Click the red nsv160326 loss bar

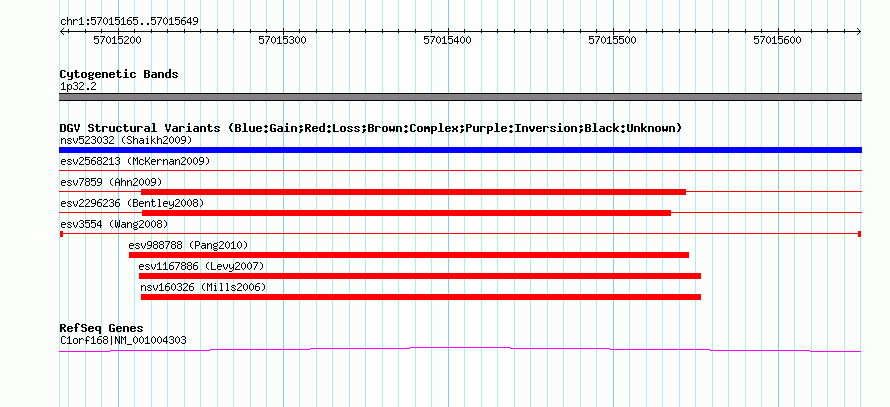421,297
